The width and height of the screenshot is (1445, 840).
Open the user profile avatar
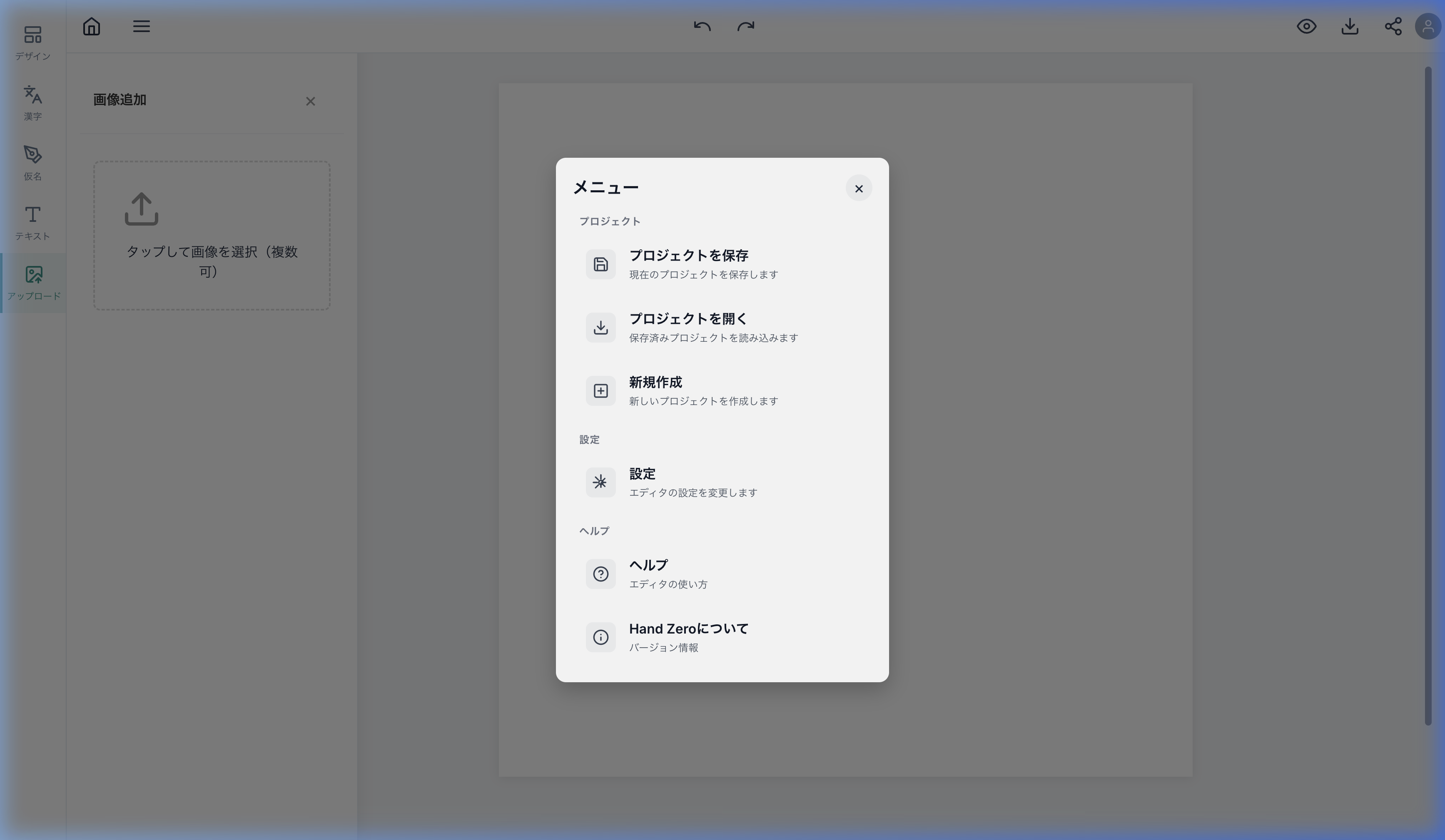point(1428,26)
